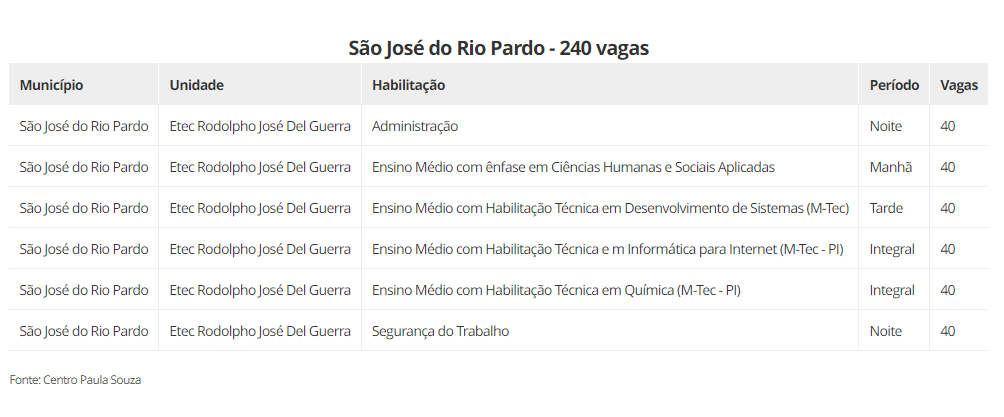The height and width of the screenshot is (417, 1004).
Task: Click the Unidade column header
Action: pos(196,85)
